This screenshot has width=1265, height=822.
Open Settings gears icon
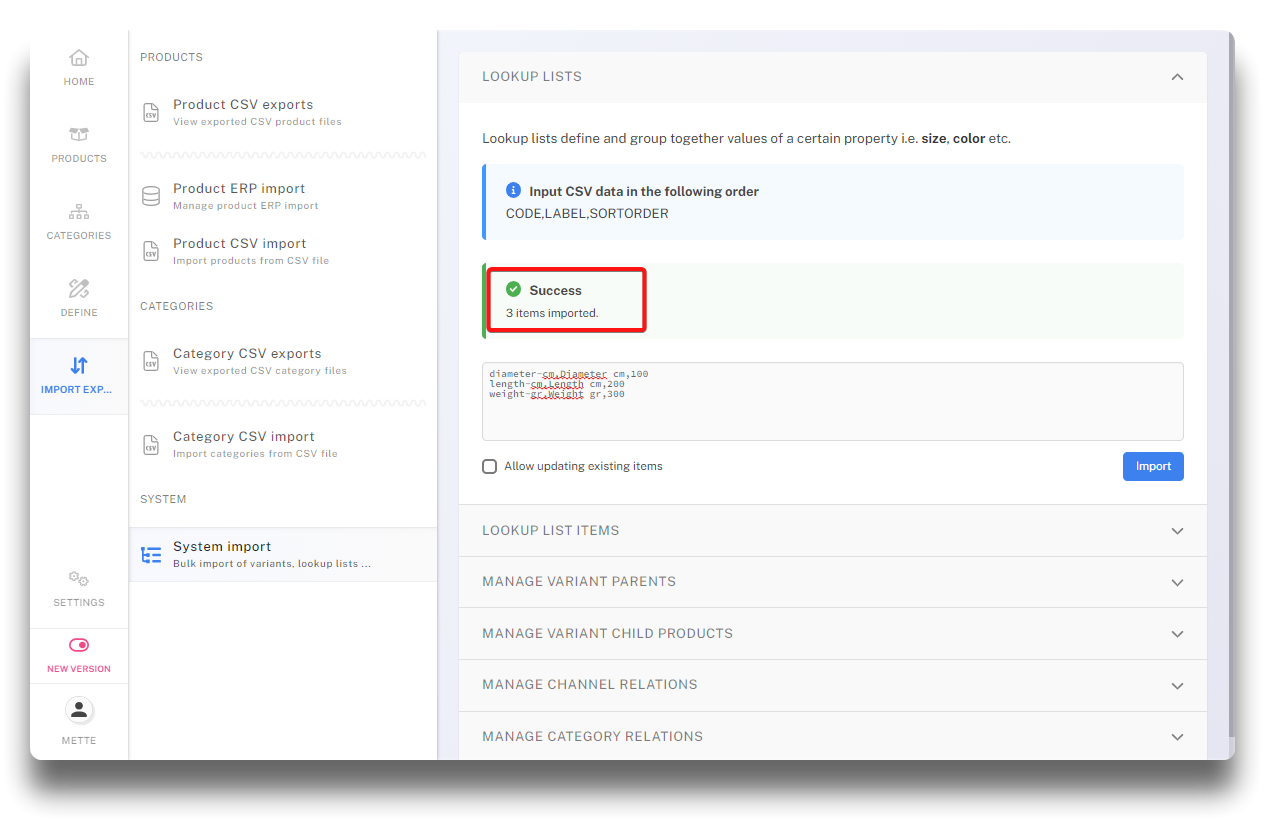(x=79, y=579)
